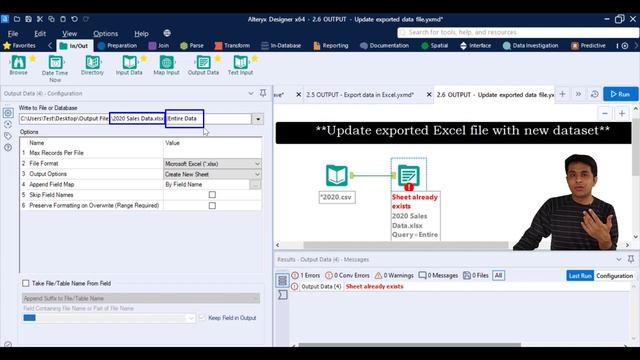Filter results by 0 Messages
Screen dimensions: 640x360
438,276
